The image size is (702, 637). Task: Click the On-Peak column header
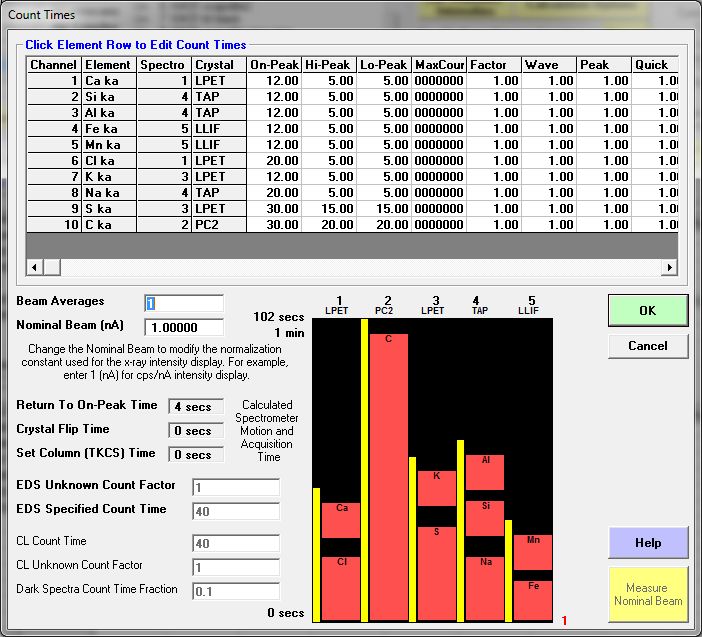tap(273, 65)
